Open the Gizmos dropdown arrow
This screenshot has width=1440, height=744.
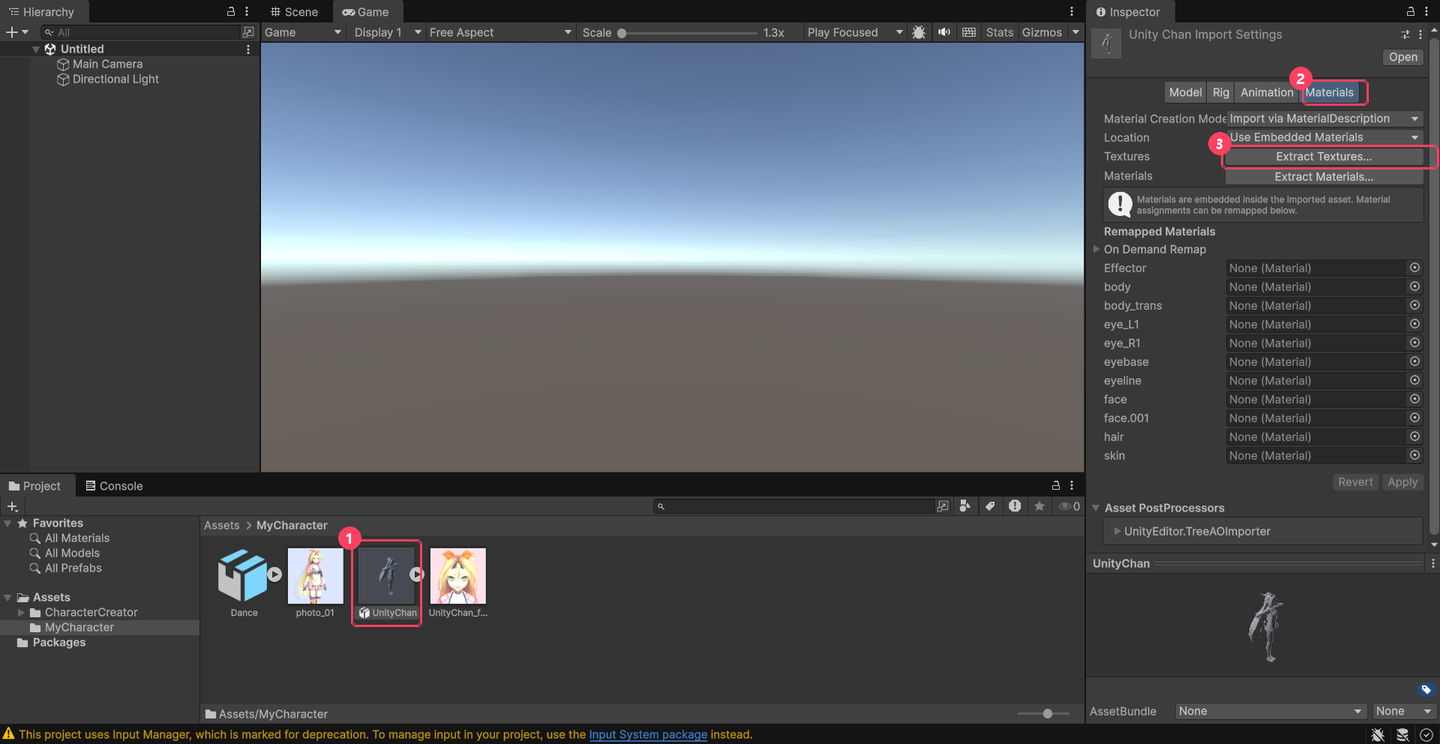pyautogui.click(x=1076, y=32)
